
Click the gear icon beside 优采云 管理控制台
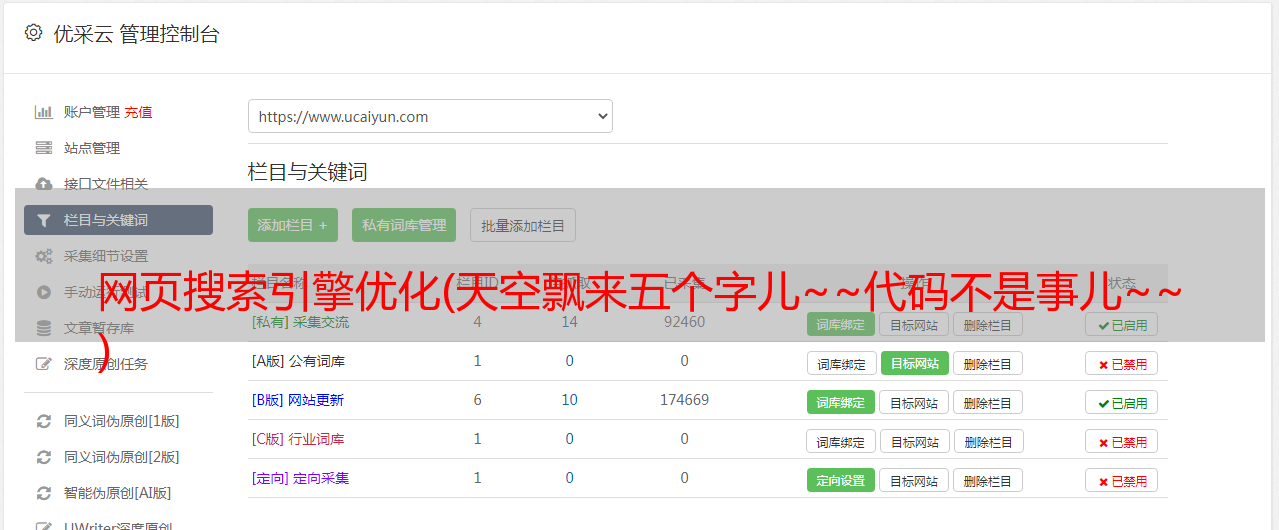coord(33,33)
